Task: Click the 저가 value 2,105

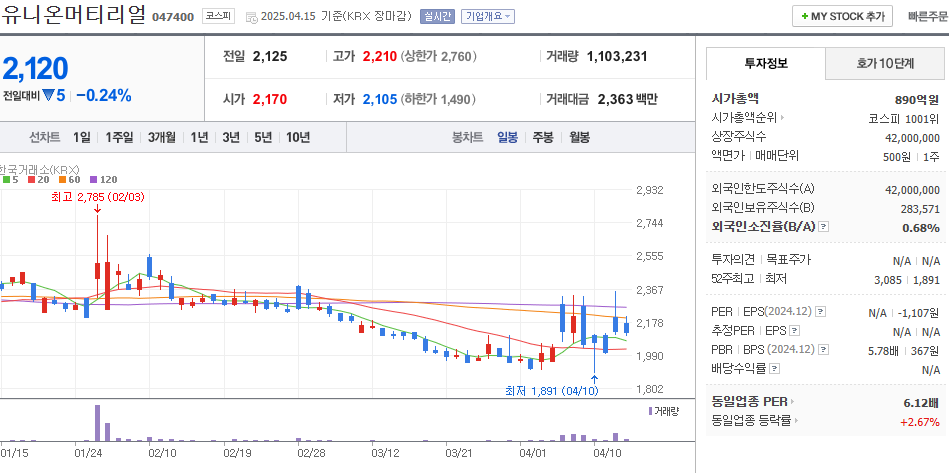Action: pyautogui.click(x=379, y=100)
